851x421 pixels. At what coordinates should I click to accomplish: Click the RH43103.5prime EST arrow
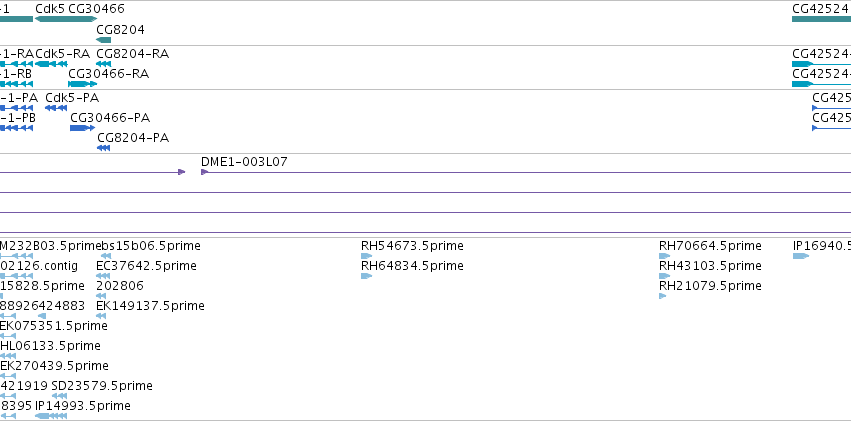665,276
